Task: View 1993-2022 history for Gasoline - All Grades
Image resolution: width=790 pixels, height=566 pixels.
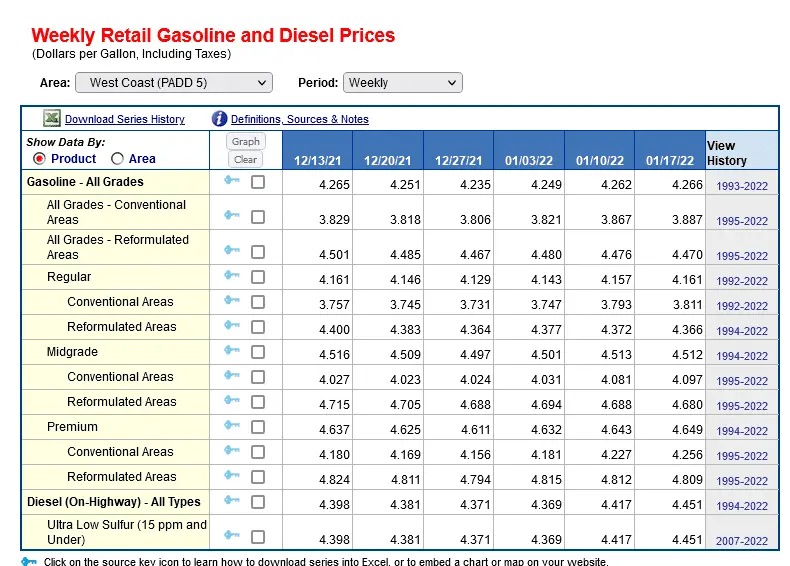Action: pyautogui.click(x=742, y=186)
